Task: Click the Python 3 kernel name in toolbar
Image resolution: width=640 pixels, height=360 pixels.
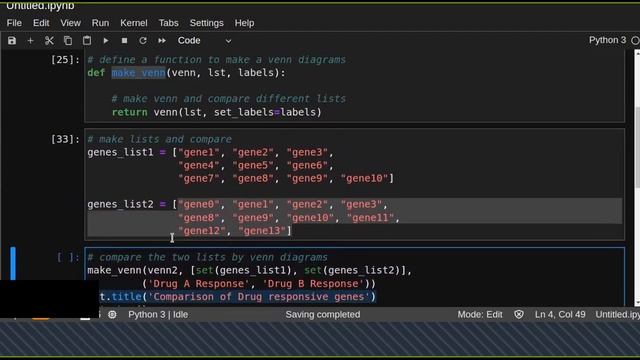Action: (x=607, y=40)
